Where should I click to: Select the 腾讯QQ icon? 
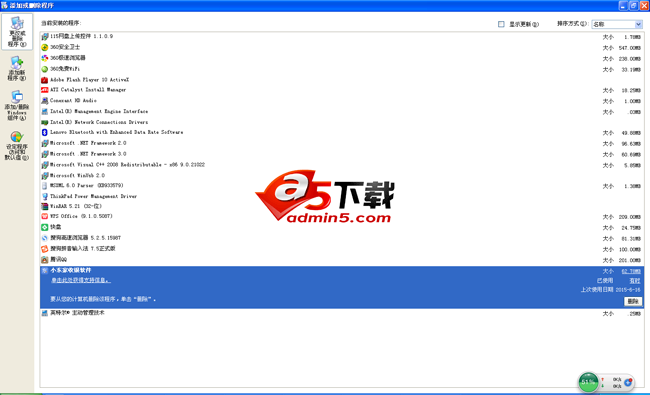tap(45, 259)
